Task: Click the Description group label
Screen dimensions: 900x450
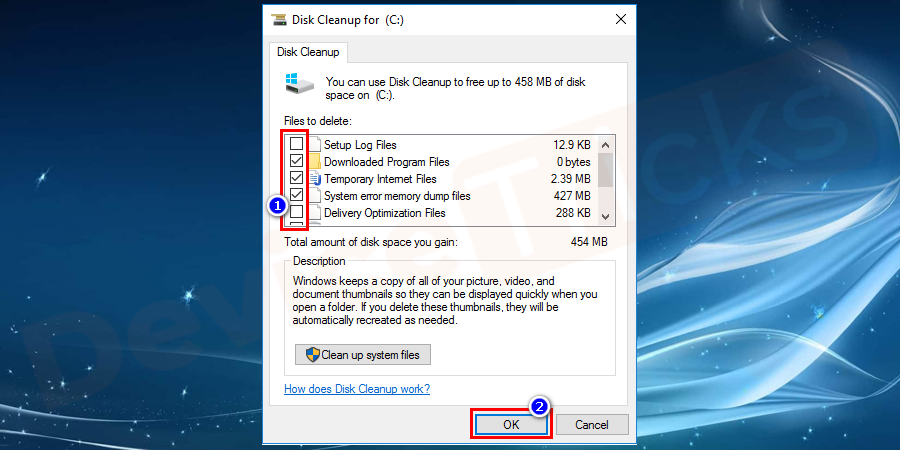Action: pyautogui.click(x=319, y=261)
